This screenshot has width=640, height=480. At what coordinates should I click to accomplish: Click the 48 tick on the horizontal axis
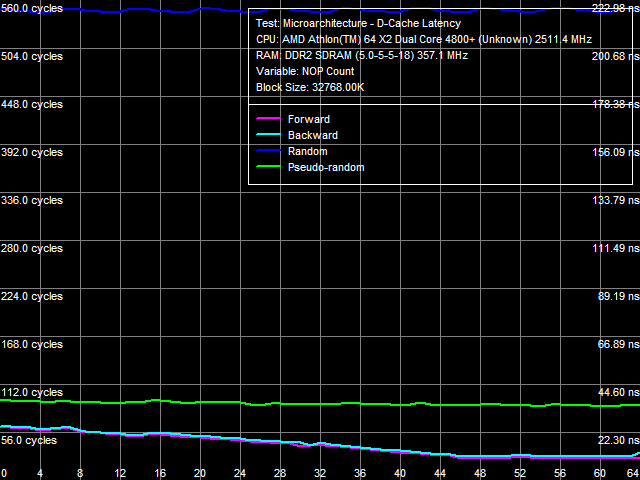[x=480, y=473]
